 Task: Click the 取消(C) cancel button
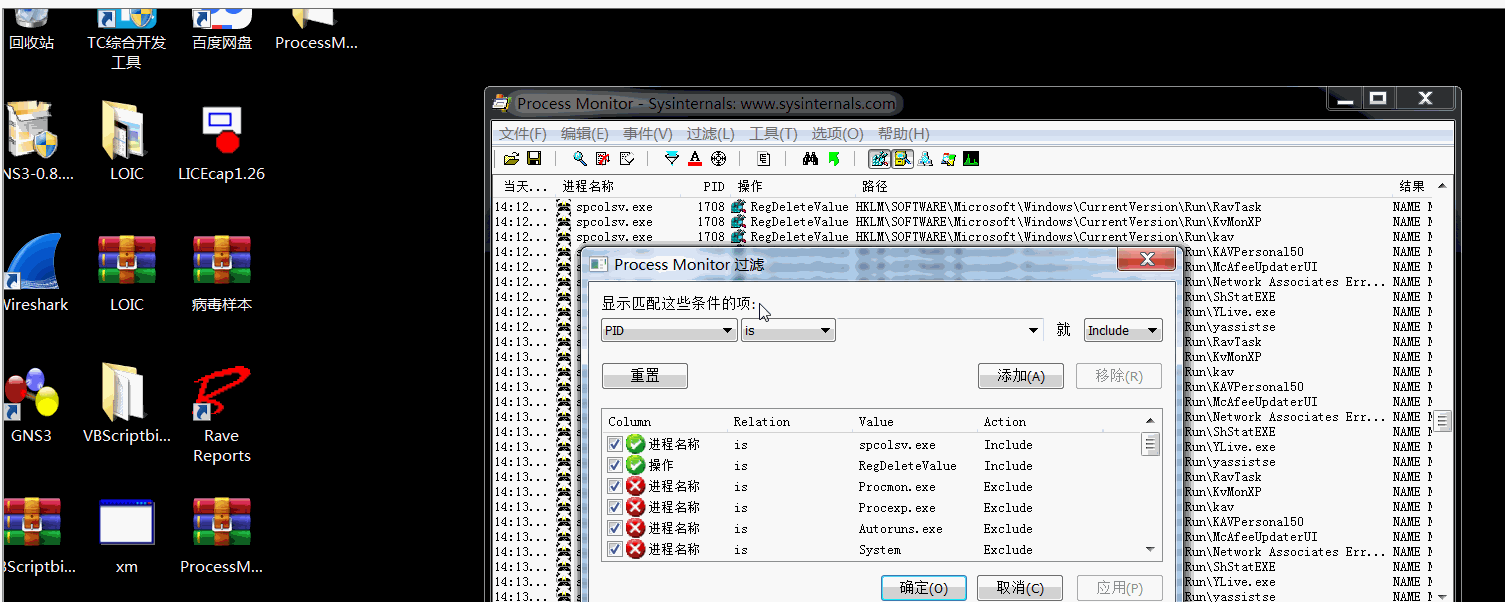coord(1021,588)
